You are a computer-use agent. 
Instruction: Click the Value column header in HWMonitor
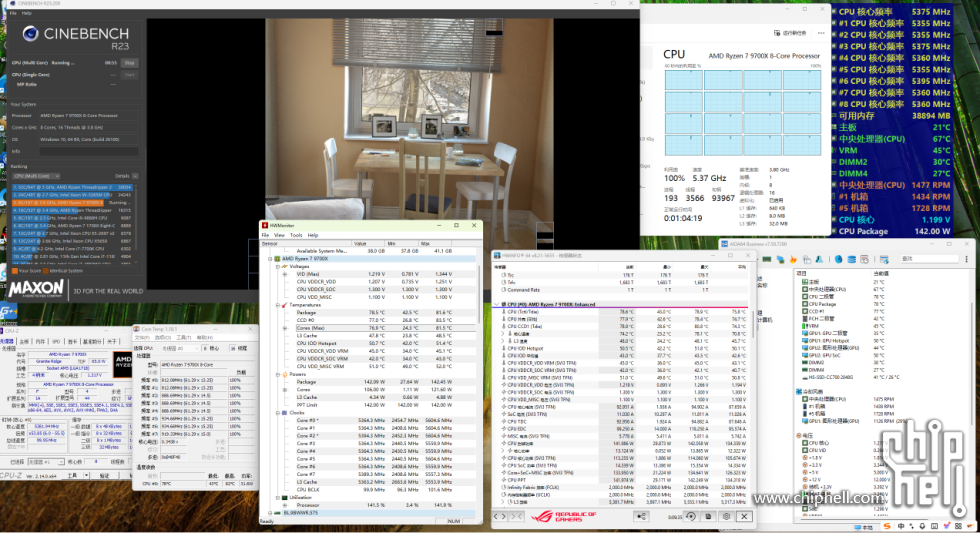click(x=369, y=244)
